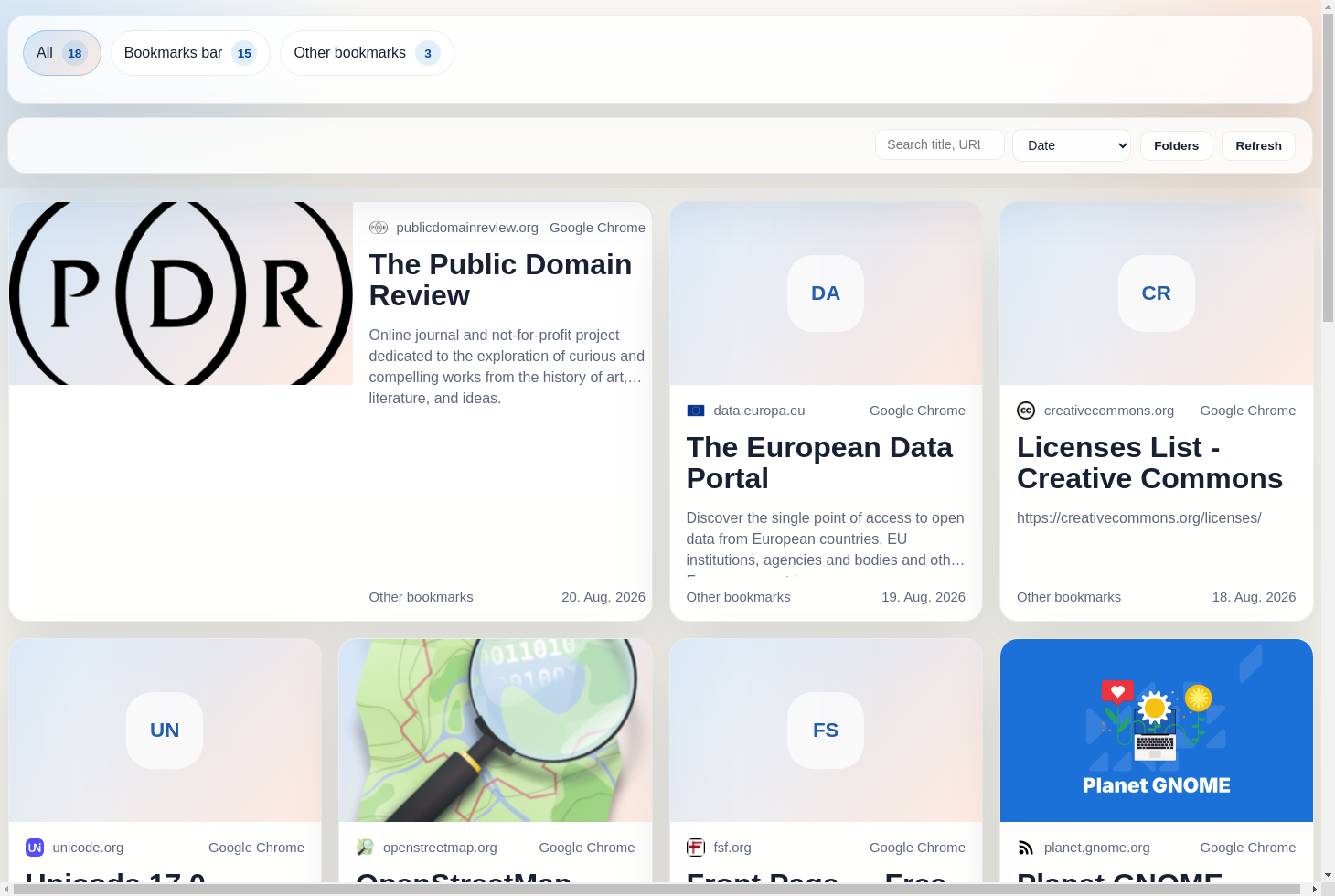Click Google Chrome label on Public Domain Review card
Viewport: 1335px width, 896px height.
click(x=597, y=228)
